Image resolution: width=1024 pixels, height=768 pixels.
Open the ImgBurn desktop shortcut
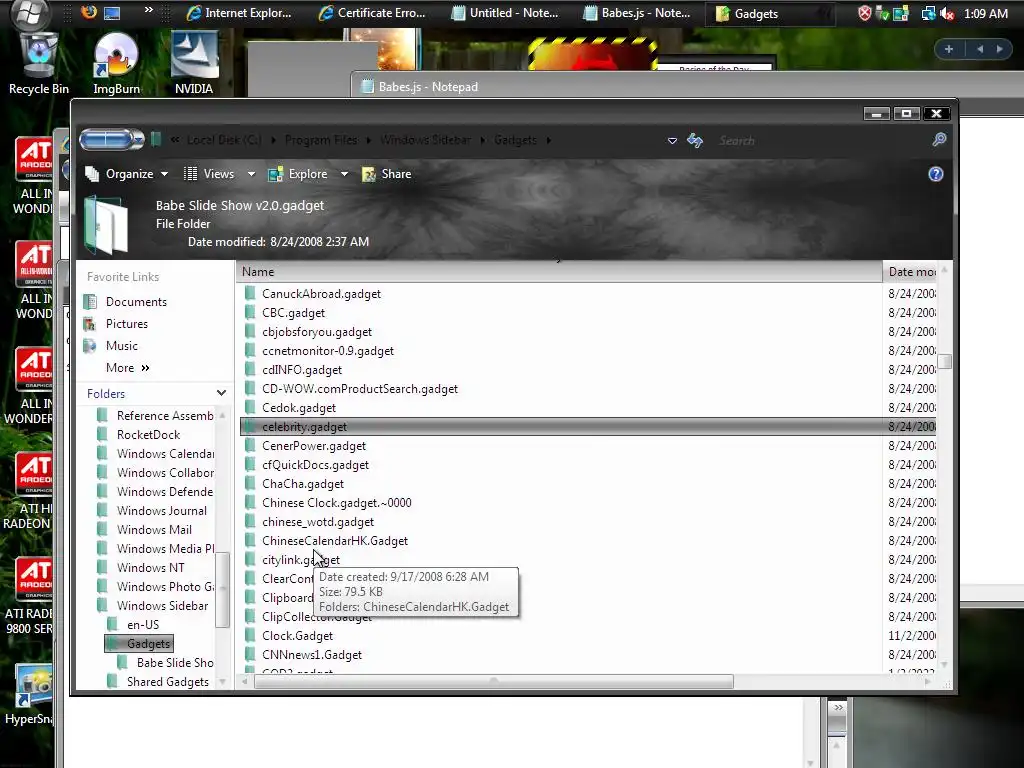click(x=116, y=62)
